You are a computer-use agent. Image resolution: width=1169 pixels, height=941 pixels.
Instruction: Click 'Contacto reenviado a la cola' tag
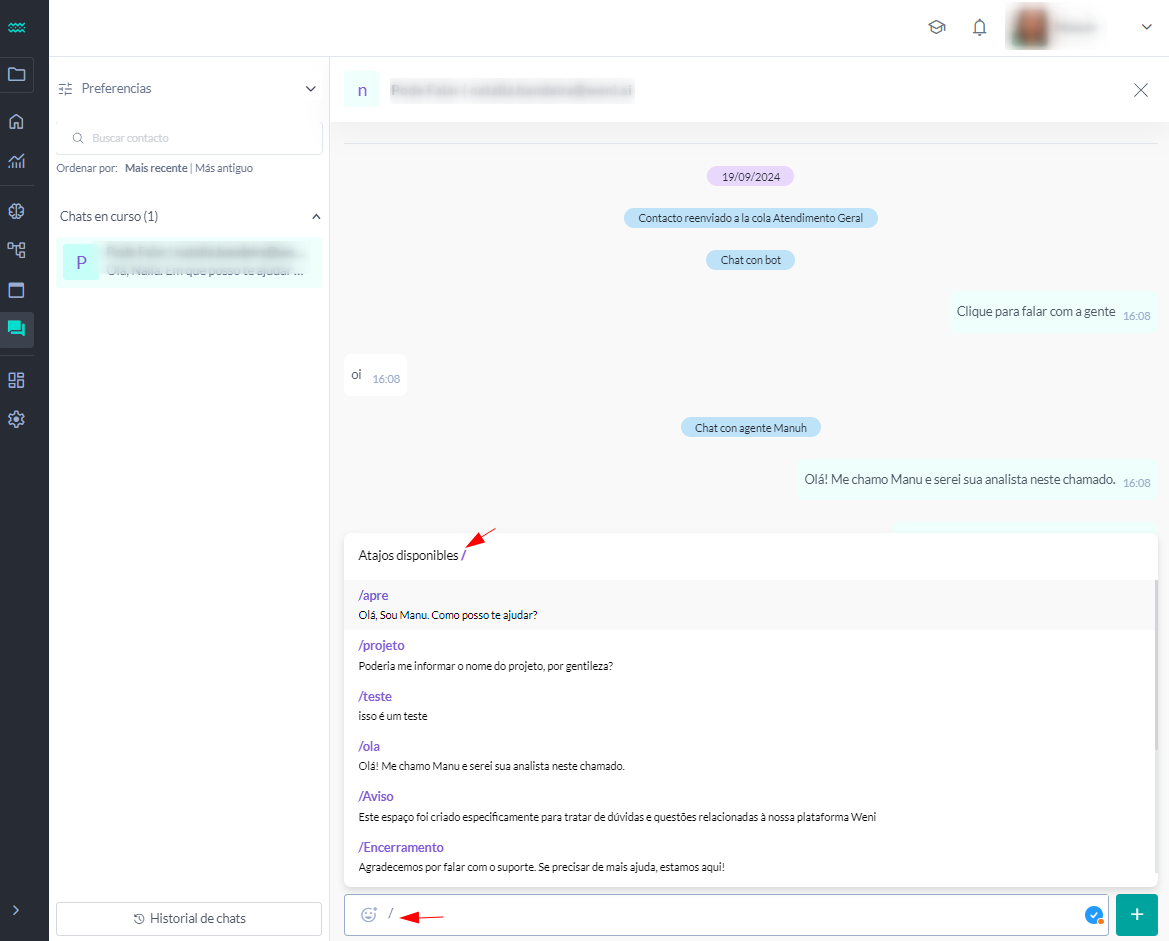[751, 218]
